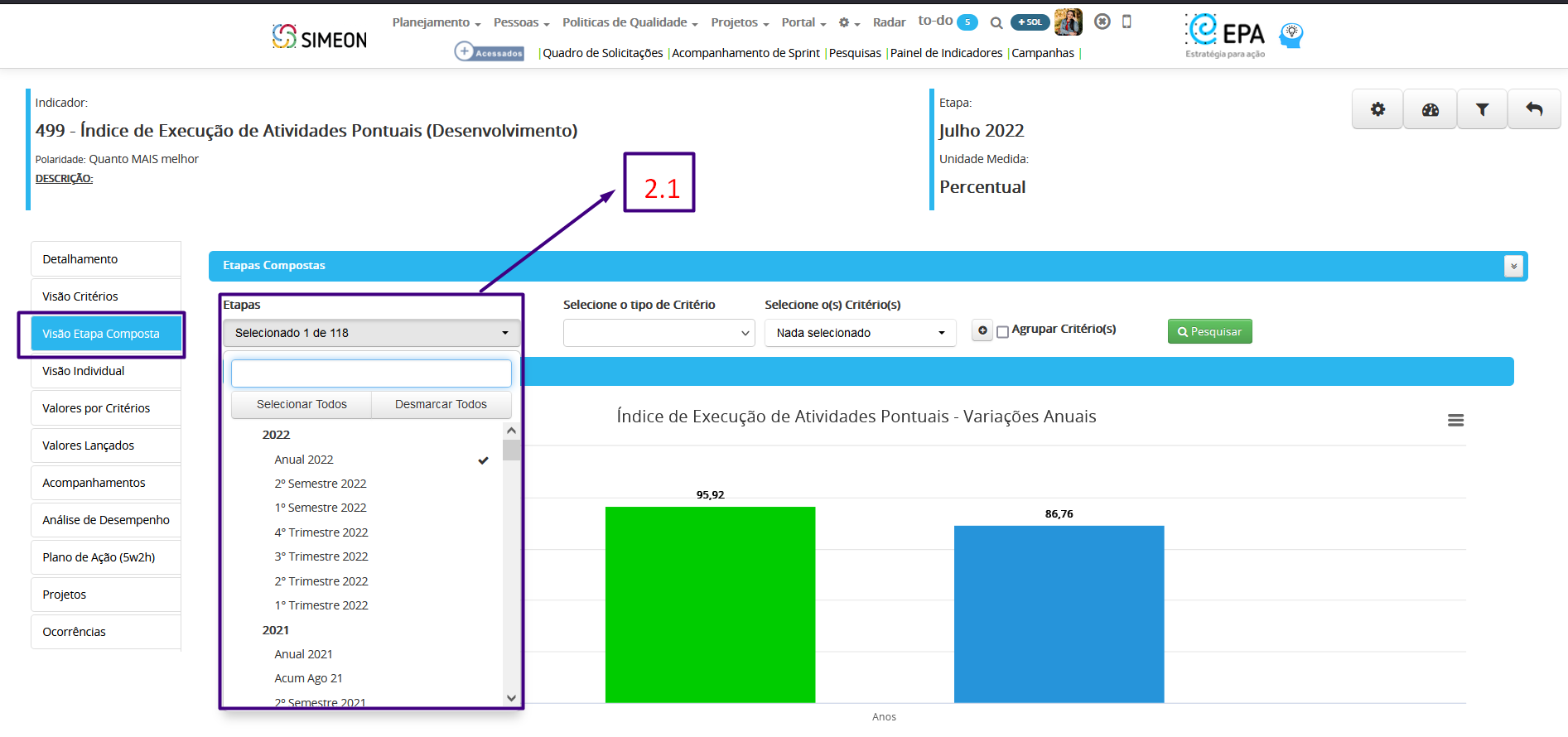This screenshot has width=1568, height=737.
Task: Open the chart hamburger menu icon
Action: pos(1455,421)
